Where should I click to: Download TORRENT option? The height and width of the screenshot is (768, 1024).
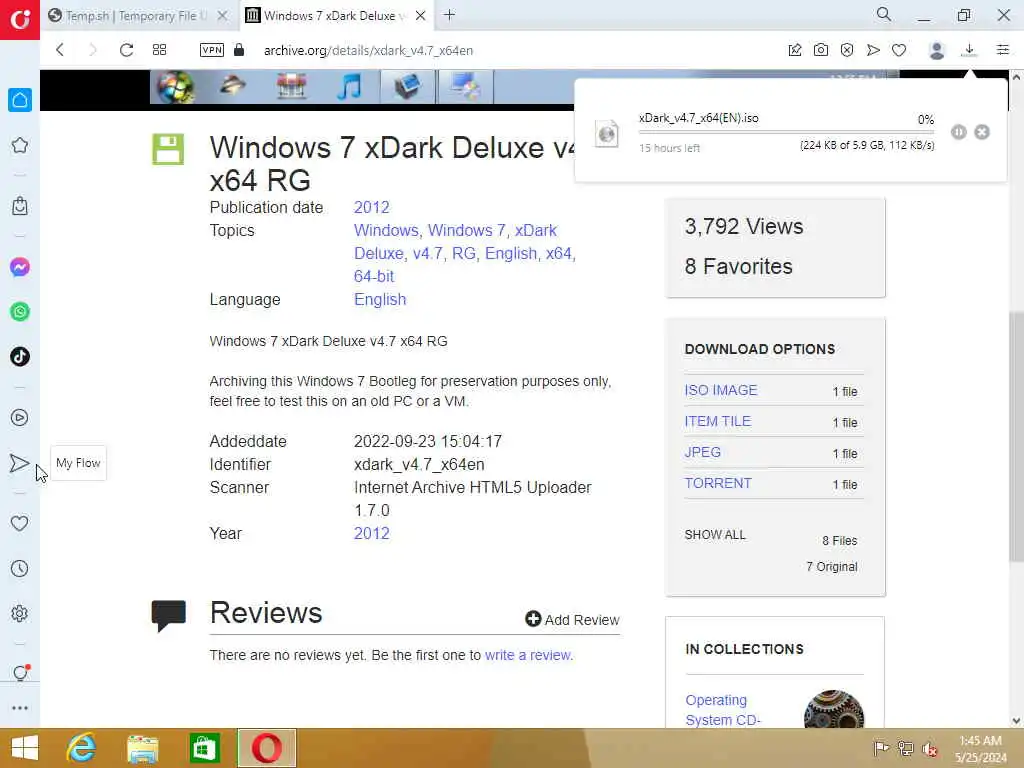[718, 483]
